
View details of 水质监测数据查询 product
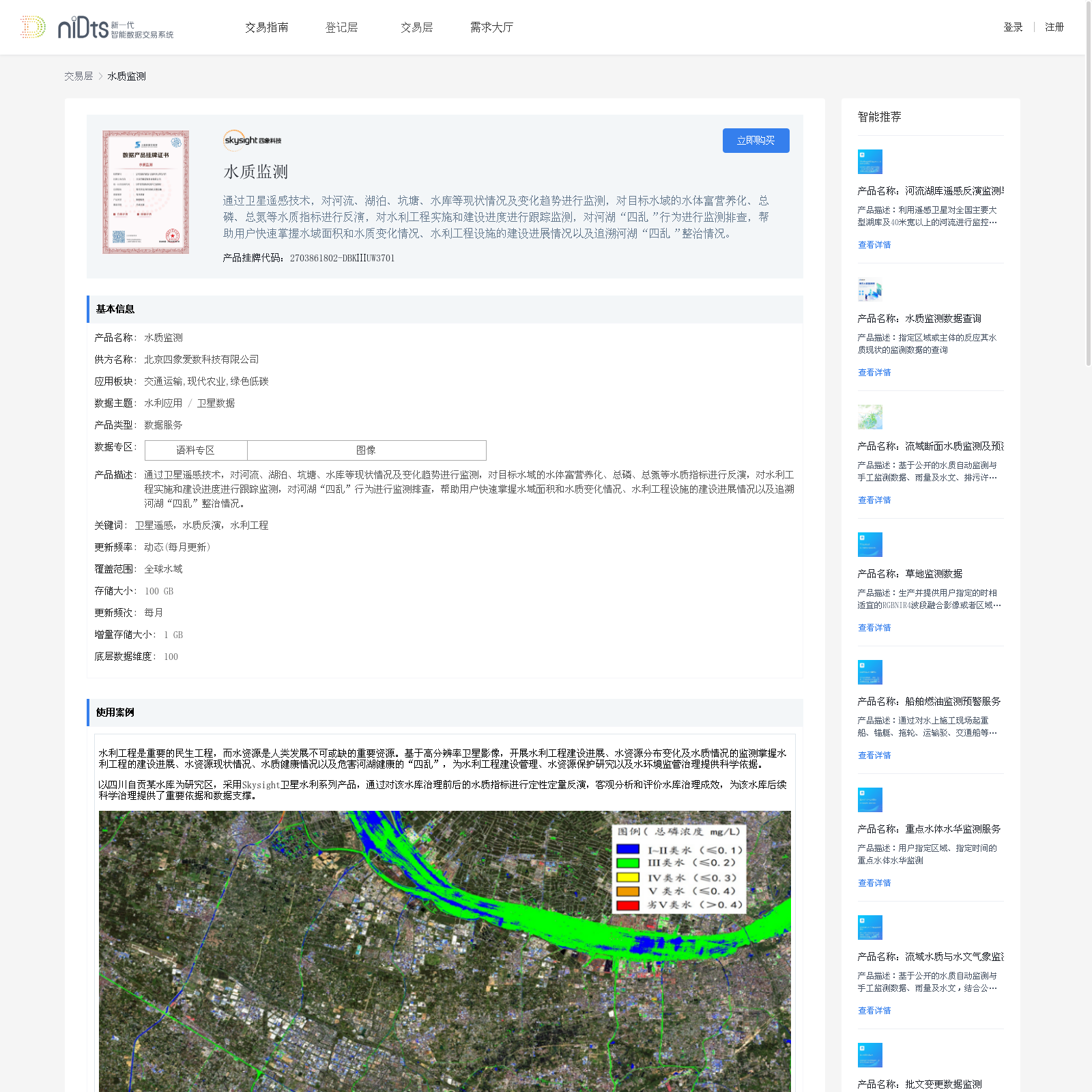[x=874, y=373]
